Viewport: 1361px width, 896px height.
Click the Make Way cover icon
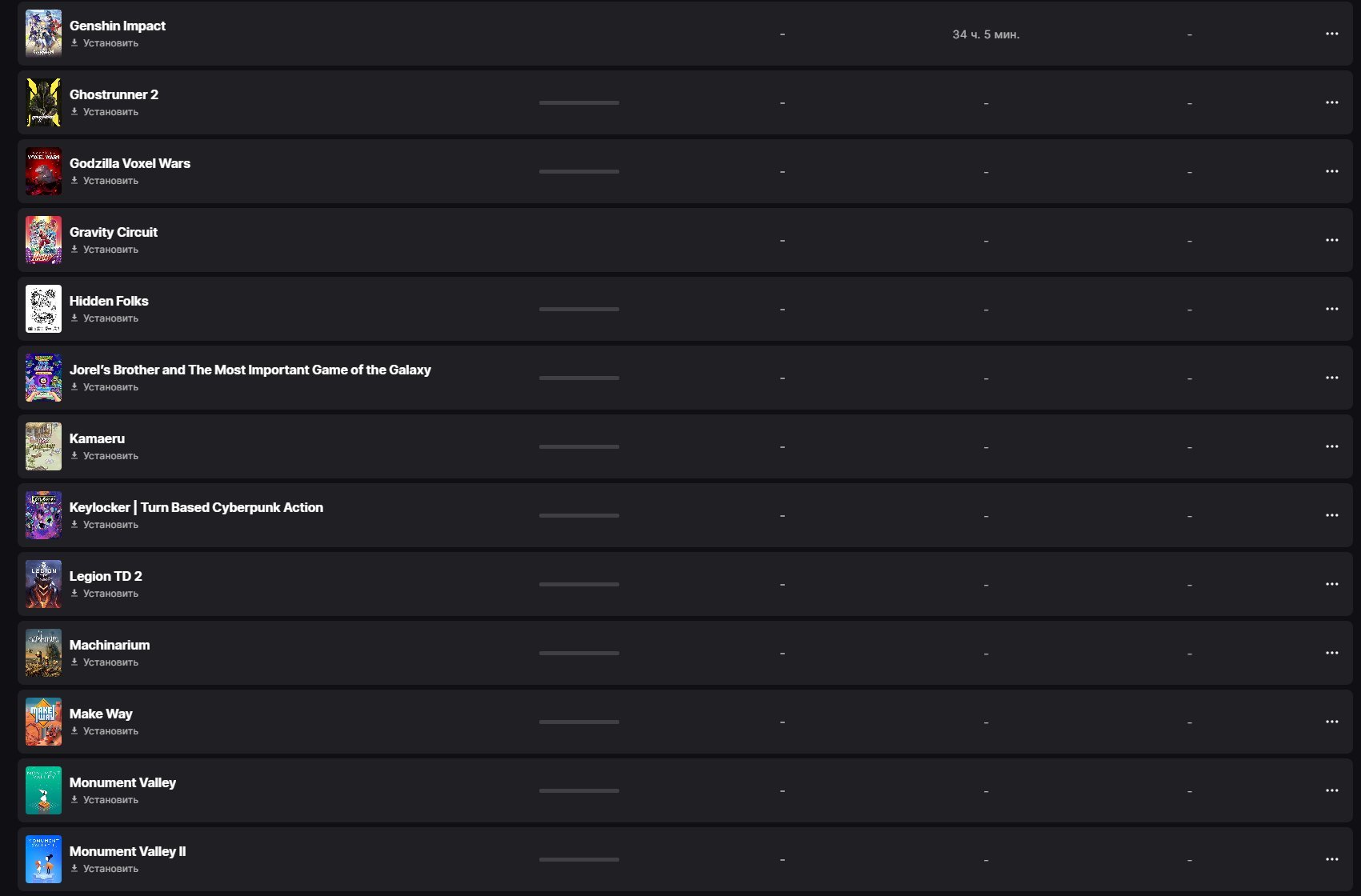click(x=43, y=722)
